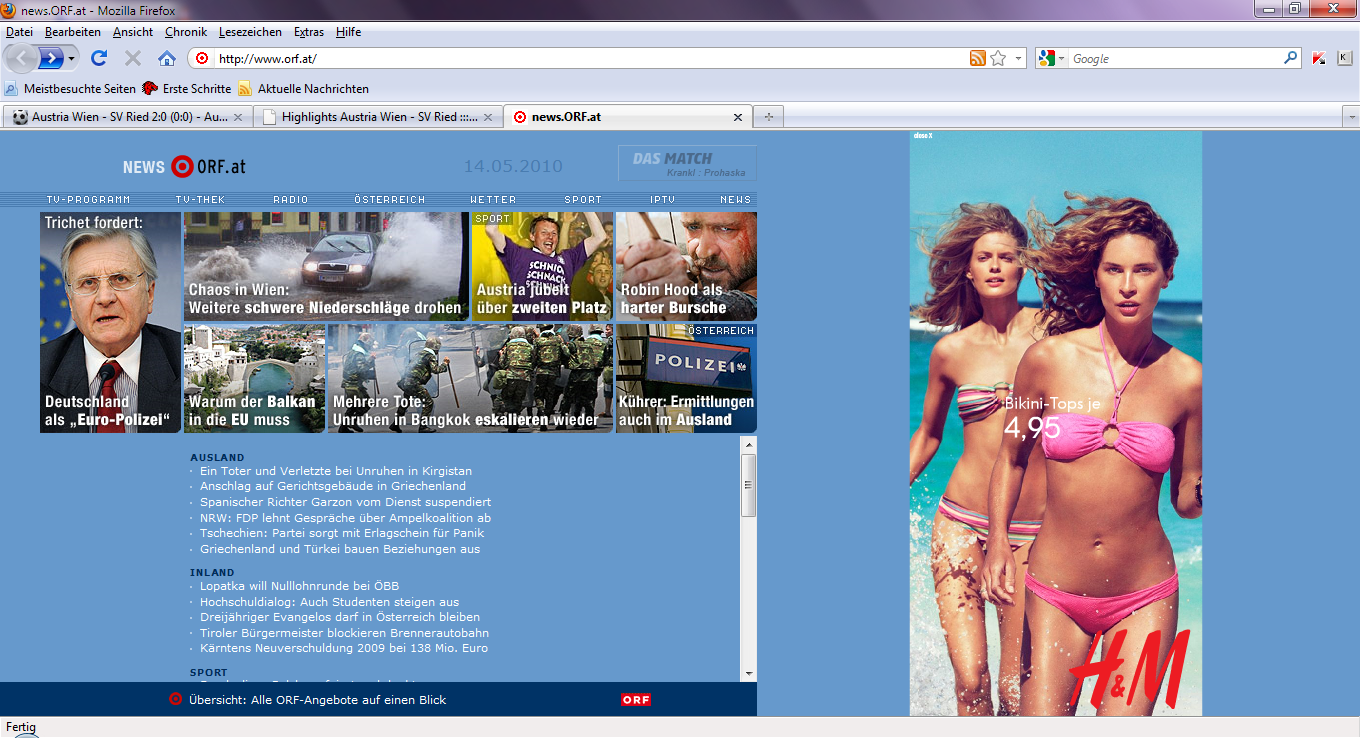The height and width of the screenshot is (738, 1360).
Task: Open the Lesezeichen menu
Action: coord(250,32)
